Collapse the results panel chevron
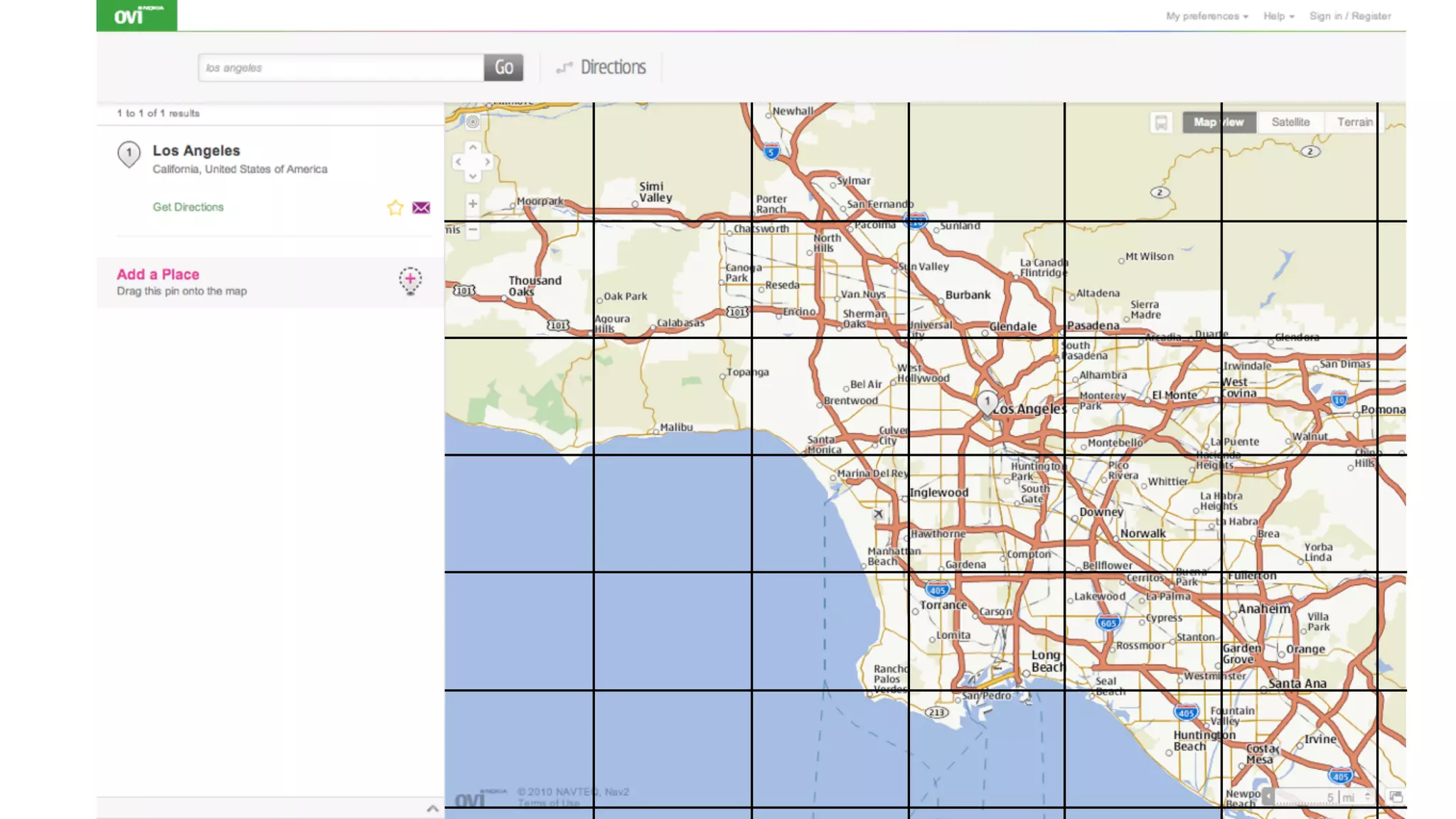1456x819 pixels. 432,808
